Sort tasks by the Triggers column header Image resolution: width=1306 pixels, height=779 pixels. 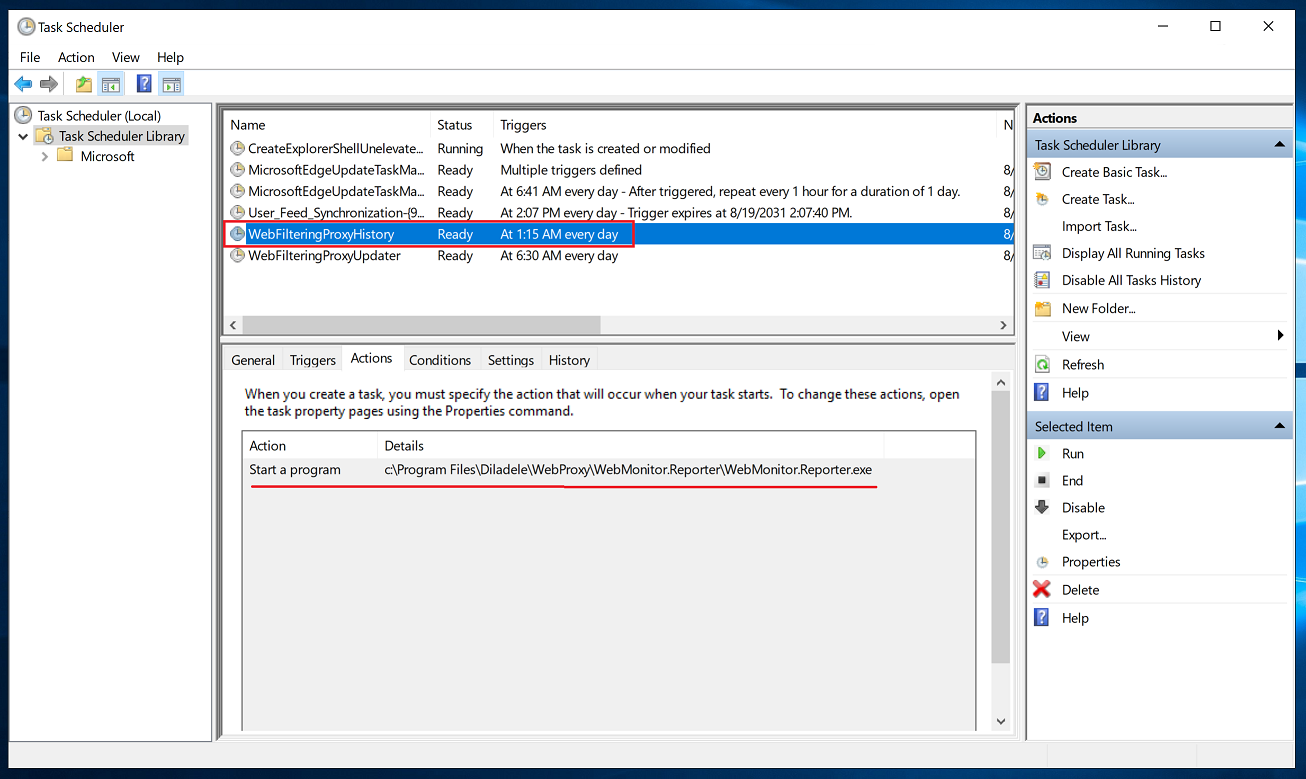pyautogui.click(x=746, y=125)
